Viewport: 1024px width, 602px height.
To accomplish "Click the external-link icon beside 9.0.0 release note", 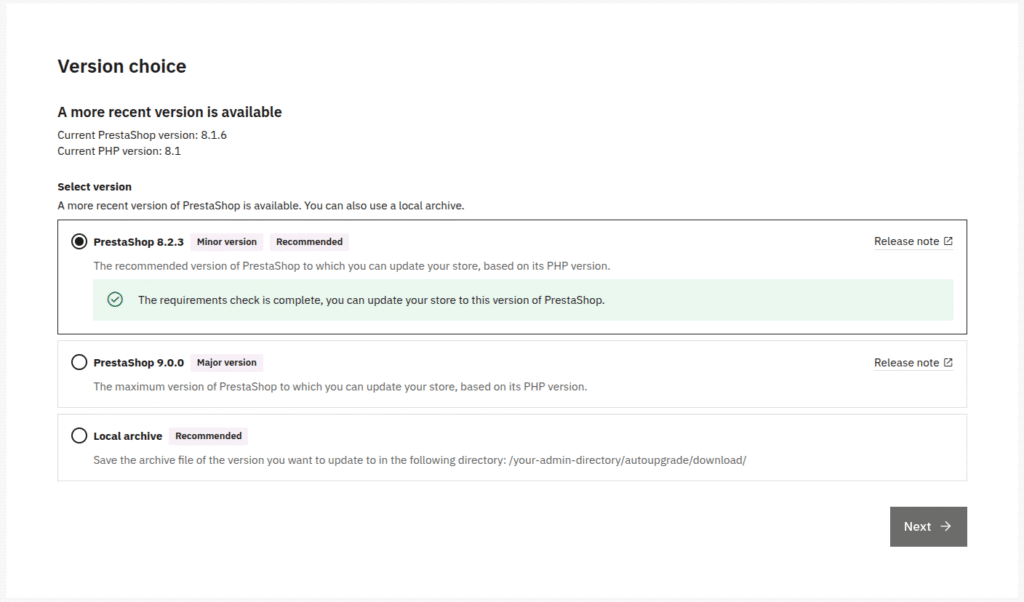I will (948, 362).
